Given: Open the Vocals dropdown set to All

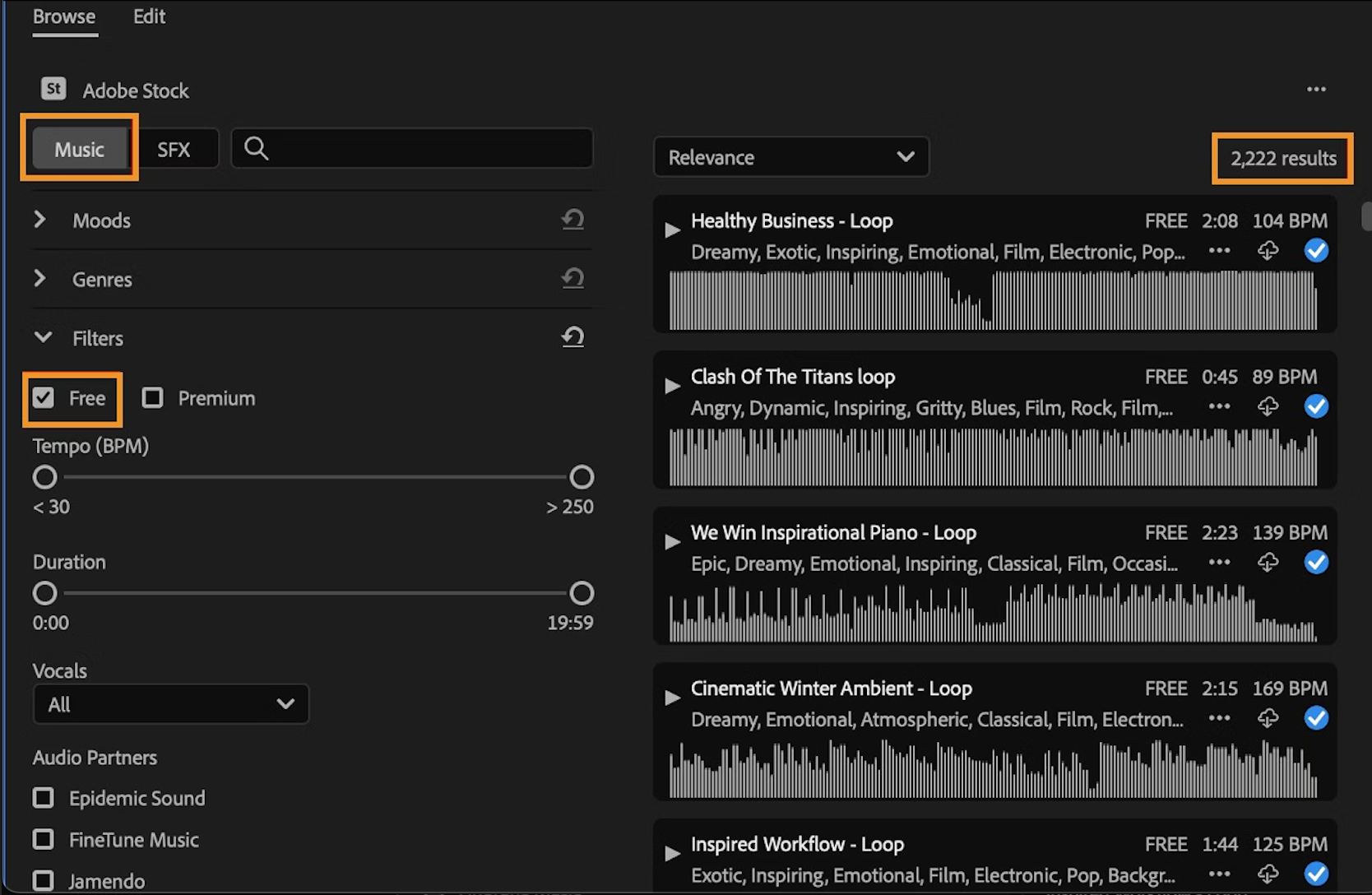Looking at the screenshot, I should pyautogui.click(x=170, y=704).
